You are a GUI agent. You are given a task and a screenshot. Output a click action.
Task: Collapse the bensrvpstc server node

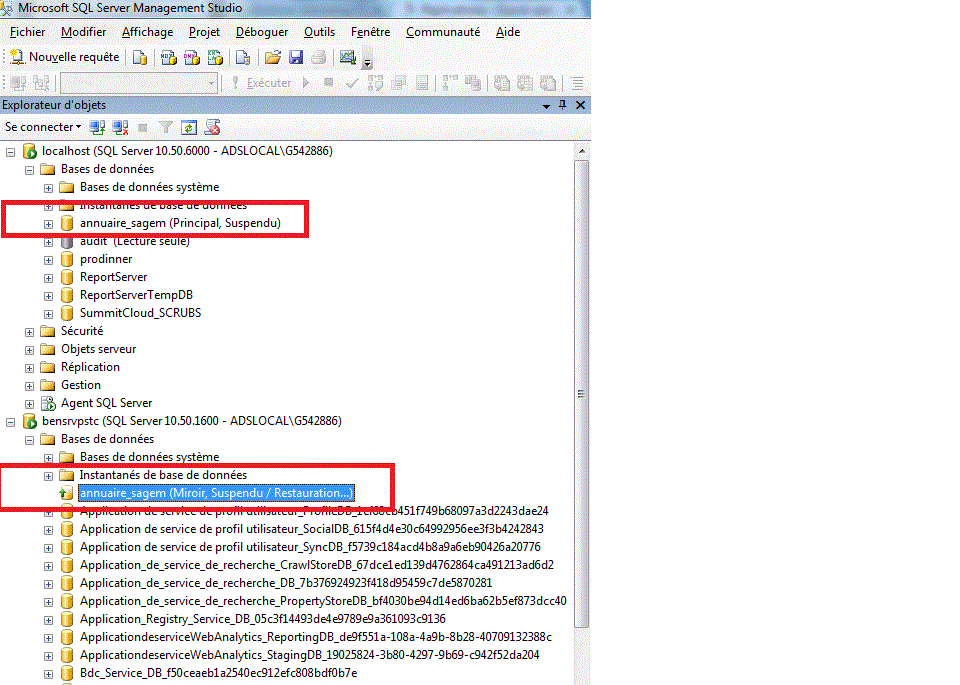coord(10,422)
